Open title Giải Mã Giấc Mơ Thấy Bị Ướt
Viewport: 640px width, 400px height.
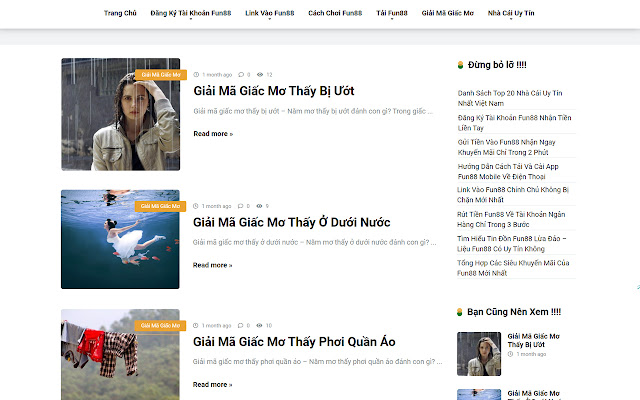point(273,91)
